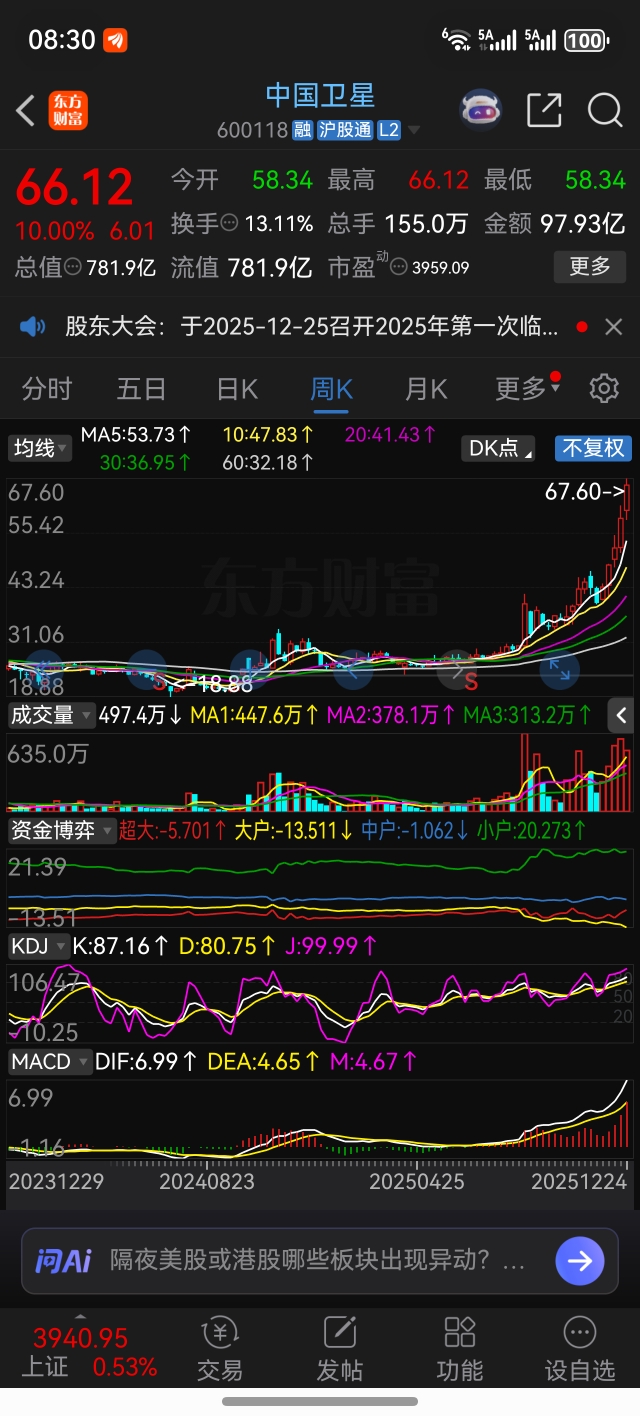Open the 成交量 indicator dropdown
Image resolution: width=640 pixels, height=1416 pixels.
tap(51, 715)
